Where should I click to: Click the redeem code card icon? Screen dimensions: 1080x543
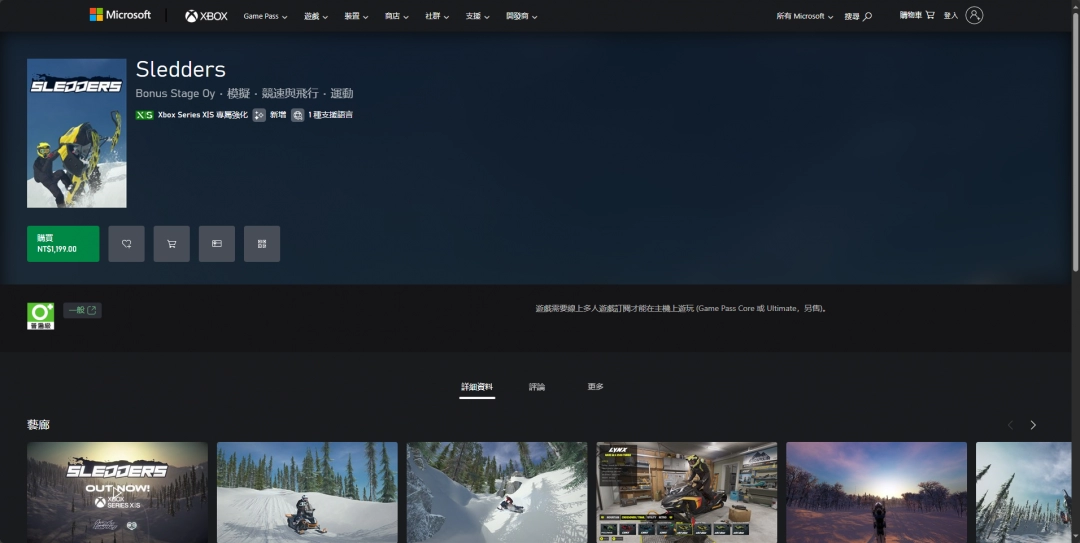(x=216, y=243)
